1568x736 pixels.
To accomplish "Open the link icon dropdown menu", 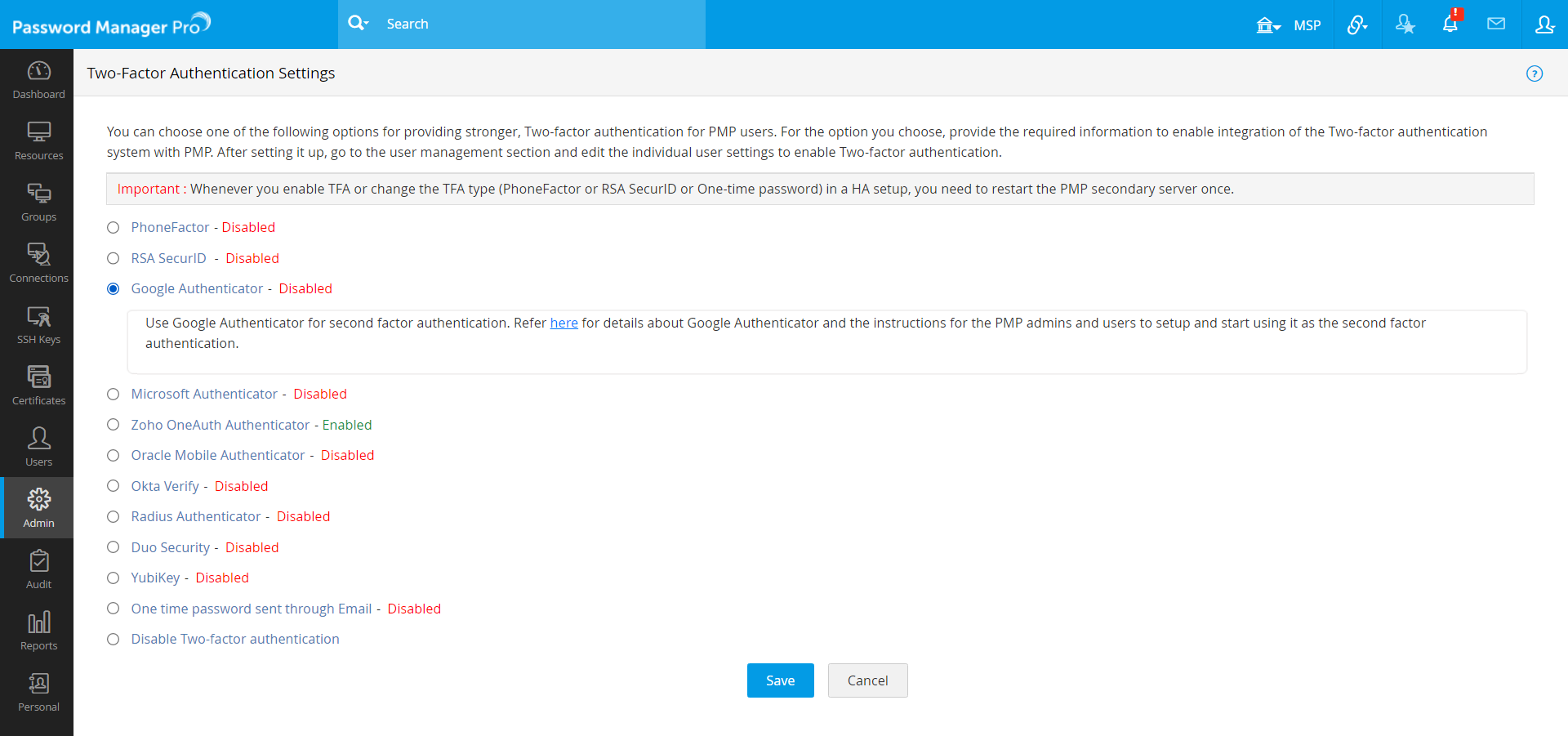I will 1357,25.
